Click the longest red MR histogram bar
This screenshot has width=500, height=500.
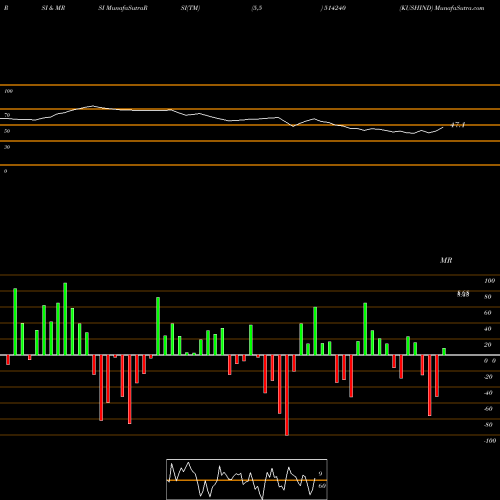287,395
